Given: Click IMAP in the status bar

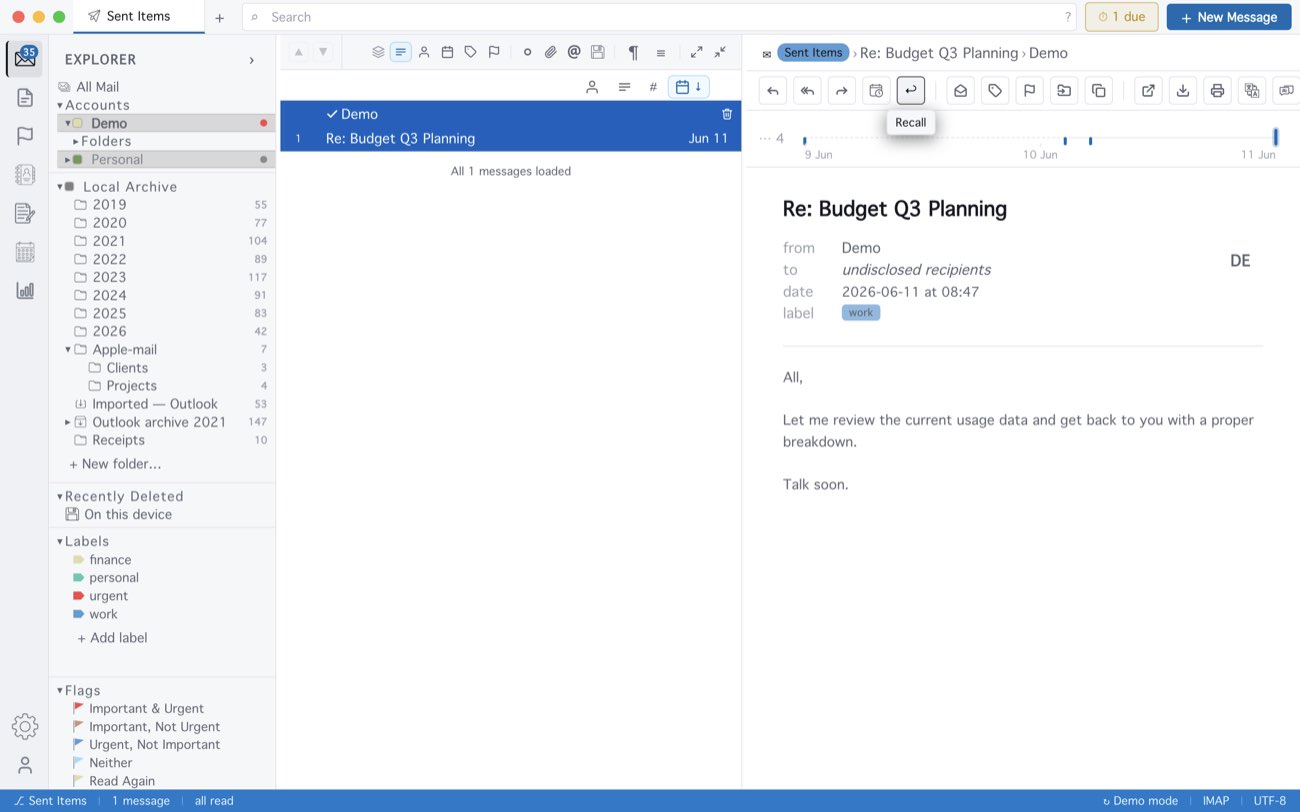Looking at the screenshot, I should (x=1216, y=801).
